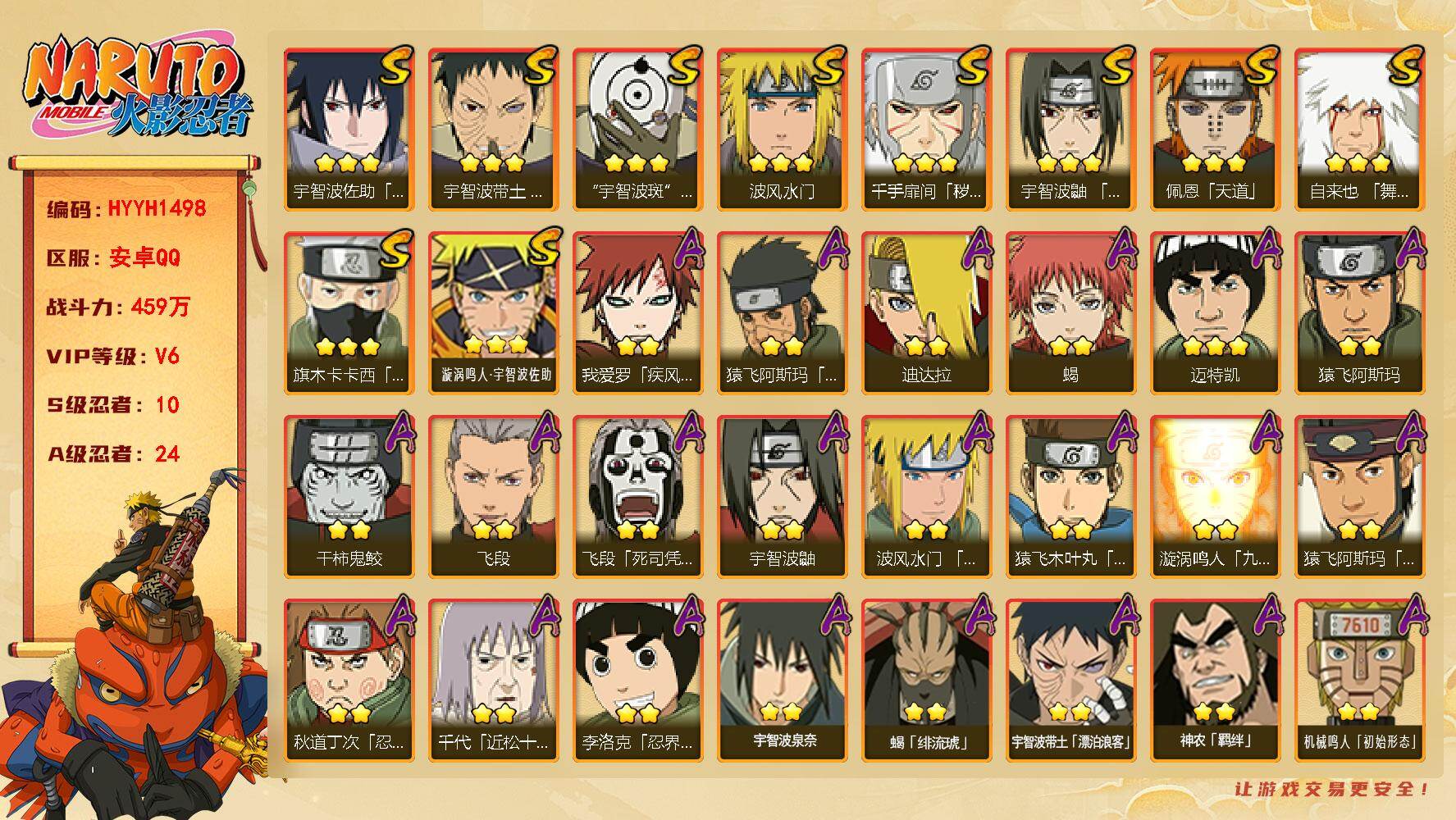Click the 佩恩「天道」 ninja portrait
1456x820 pixels.
(1216, 130)
